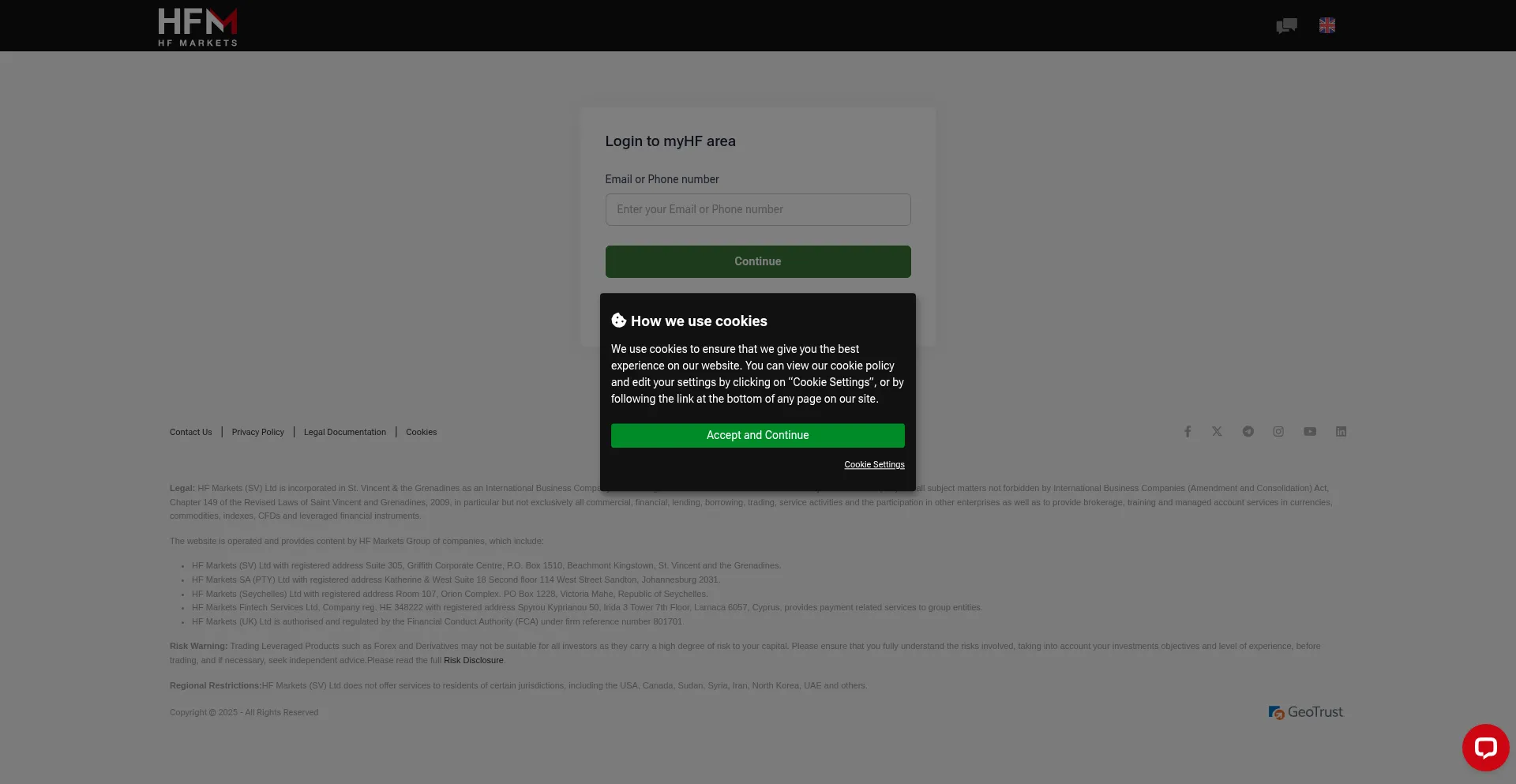Visit the Facebook page icon
The image size is (1516, 784).
coord(1187,431)
